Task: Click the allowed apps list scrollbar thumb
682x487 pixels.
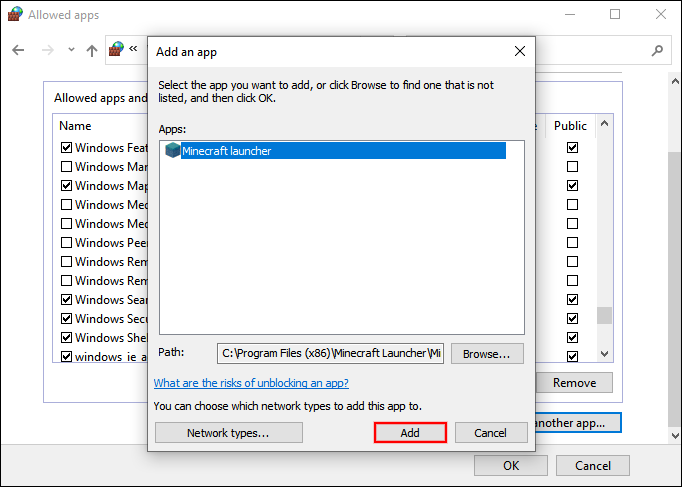Action: [604, 316]
